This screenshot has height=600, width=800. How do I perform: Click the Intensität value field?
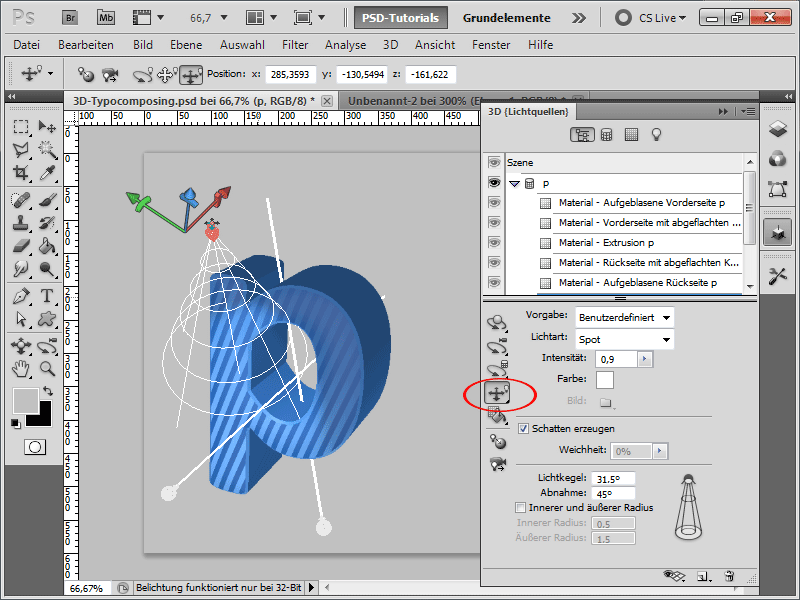coord(616,359)
